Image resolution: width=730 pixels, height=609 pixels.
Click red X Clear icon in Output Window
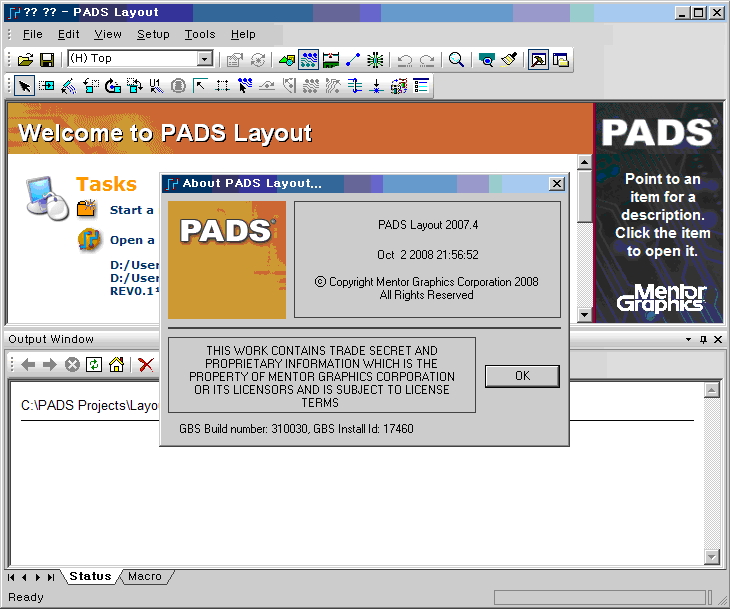146,365
